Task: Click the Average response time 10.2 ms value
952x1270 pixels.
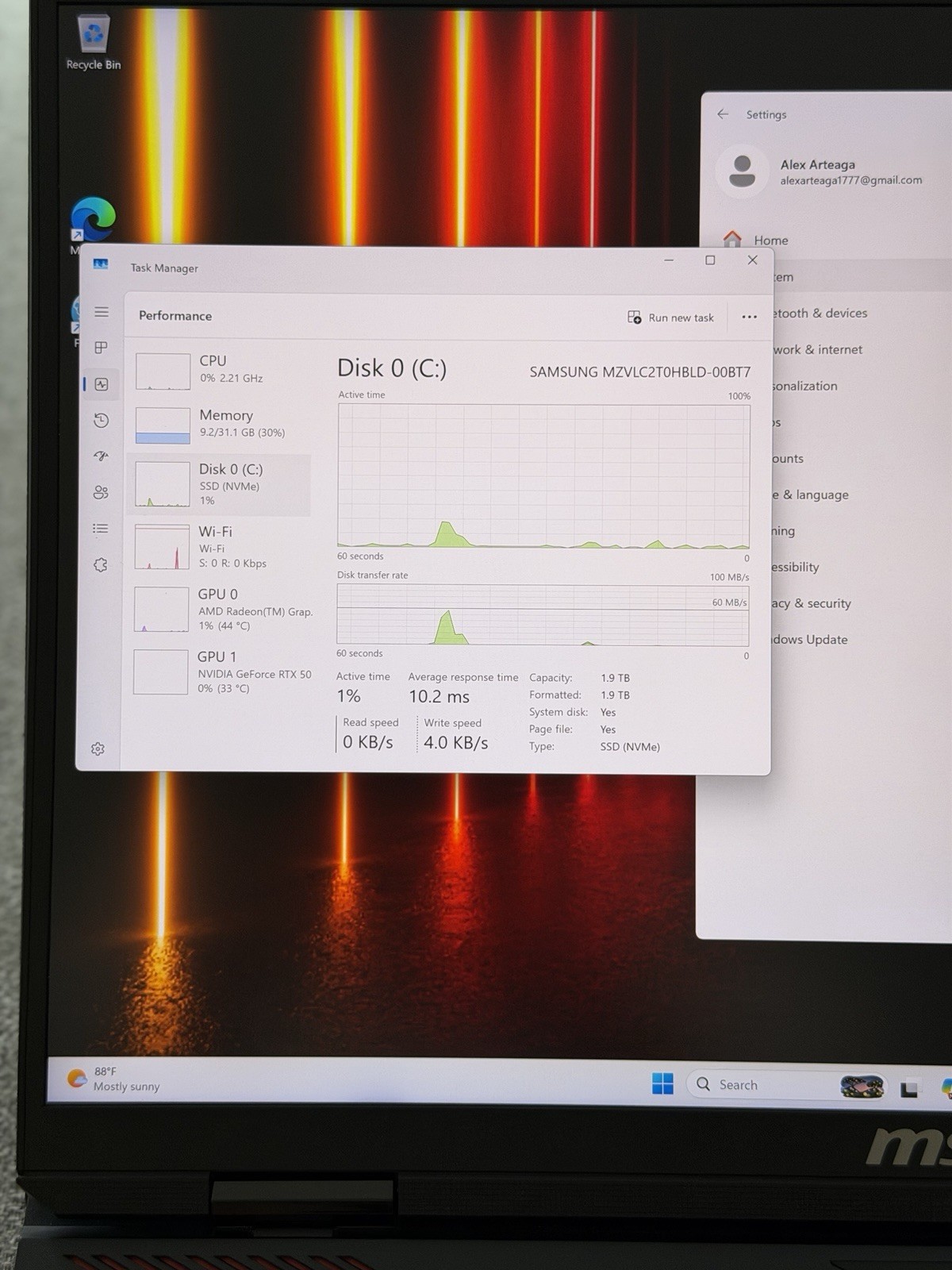Action: (439, 697)
